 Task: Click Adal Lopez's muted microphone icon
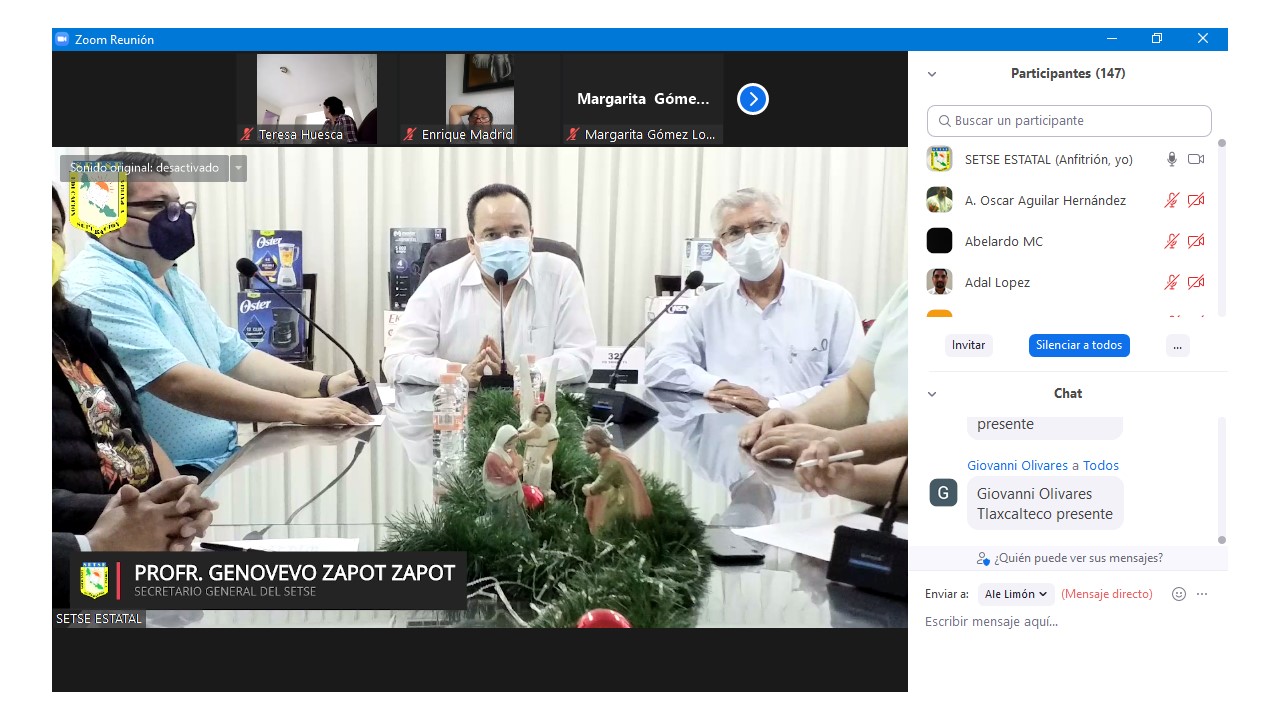[x=1171, y=282]
